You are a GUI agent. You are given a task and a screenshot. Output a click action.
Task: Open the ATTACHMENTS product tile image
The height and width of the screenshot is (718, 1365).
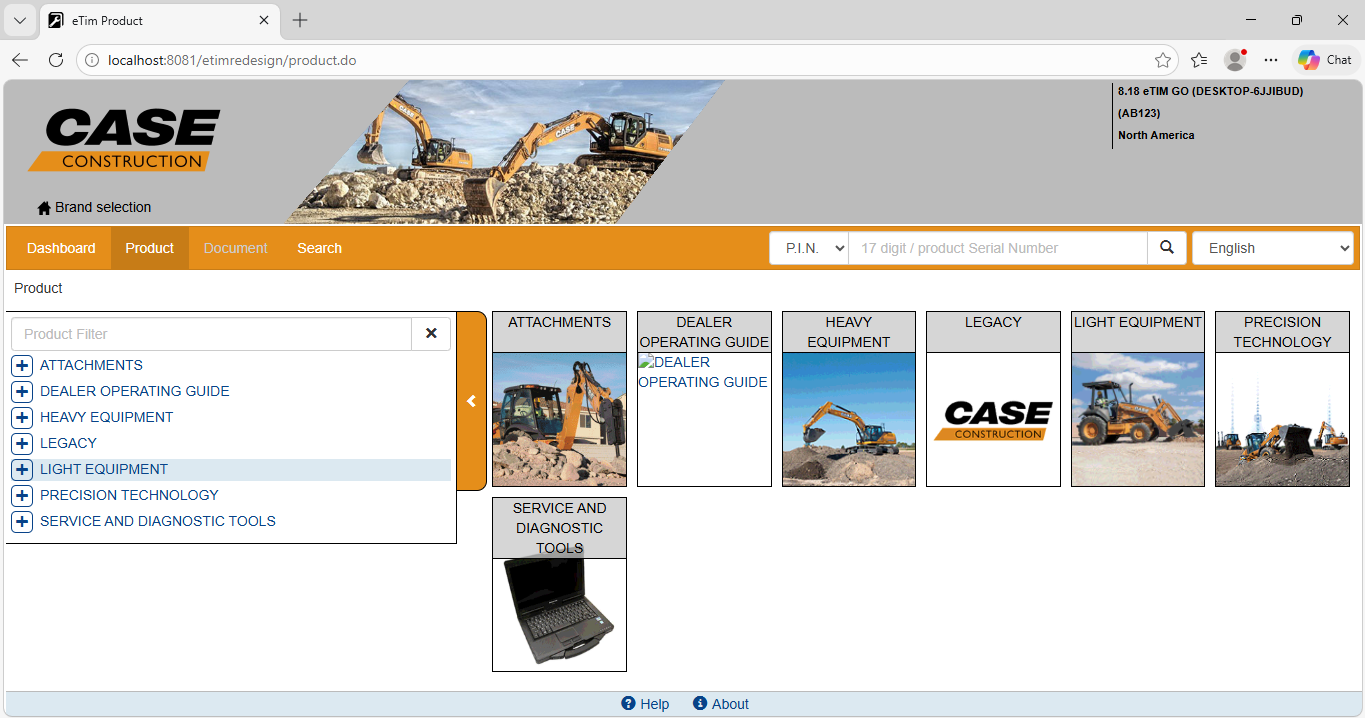(560, 420)
